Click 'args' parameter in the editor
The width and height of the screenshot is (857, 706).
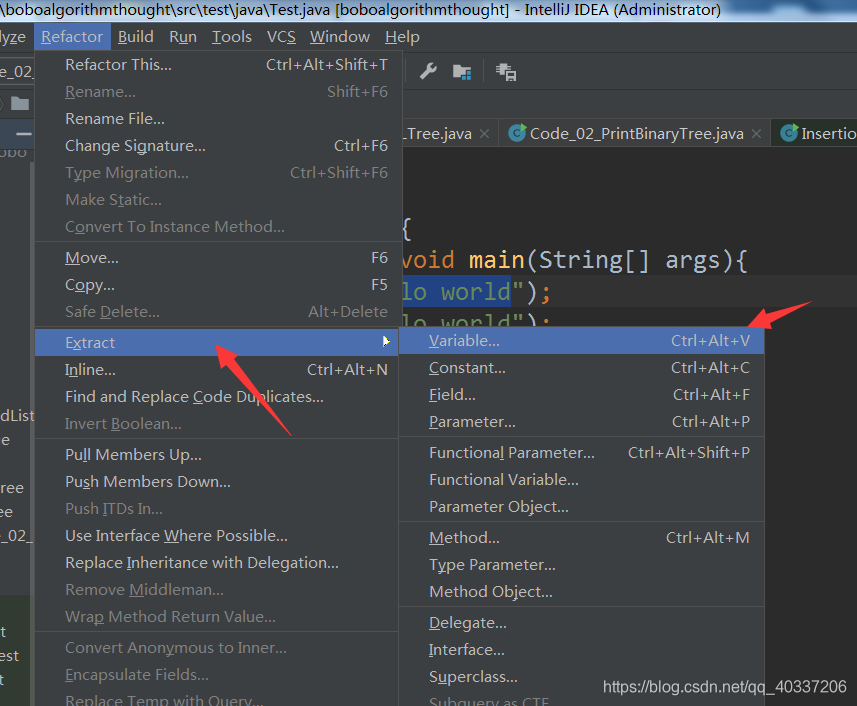(693, 261)
